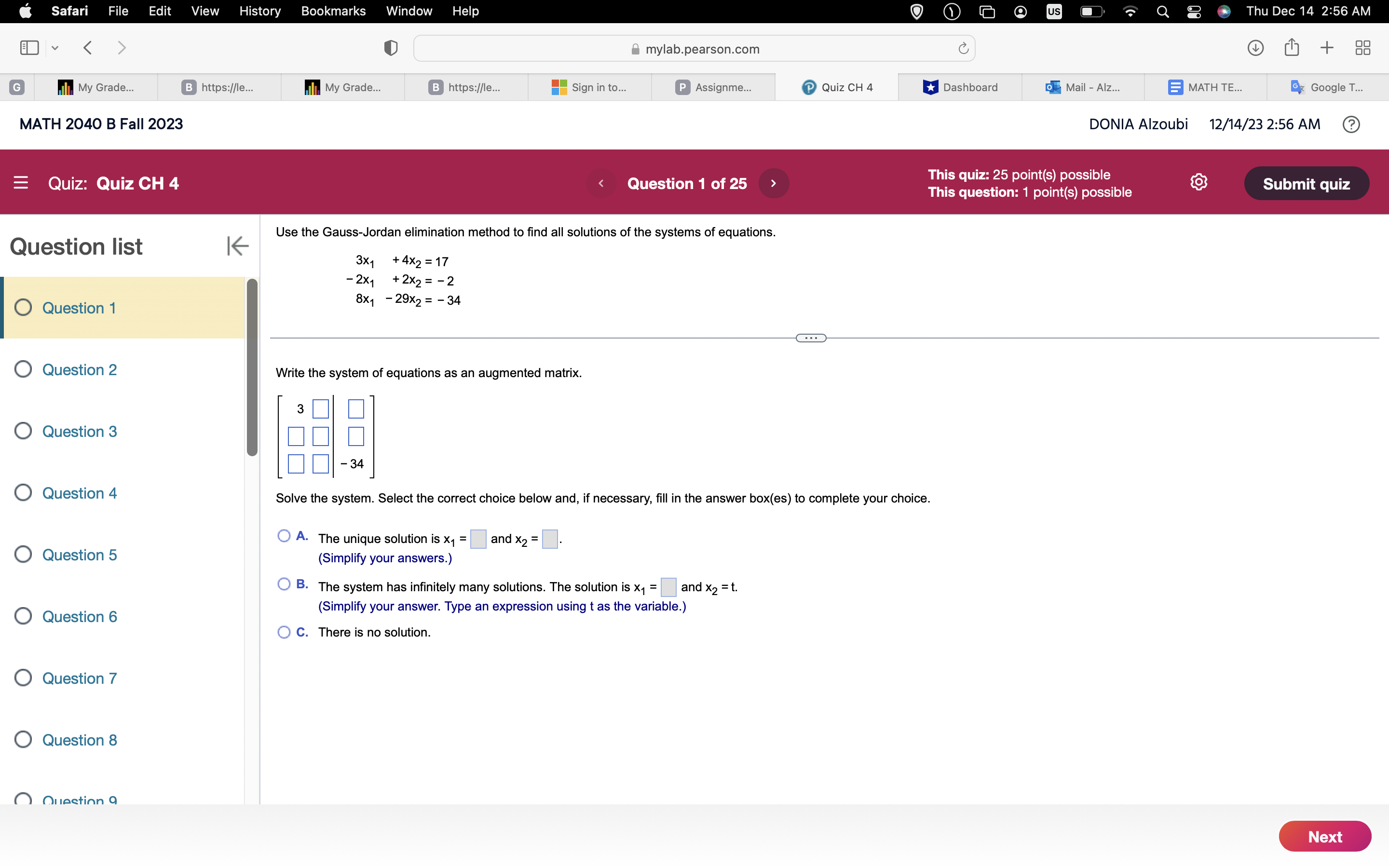This screenshot has height=868, width=1389.
Task: Show Safari downloads
Action: pos(1255,48)
